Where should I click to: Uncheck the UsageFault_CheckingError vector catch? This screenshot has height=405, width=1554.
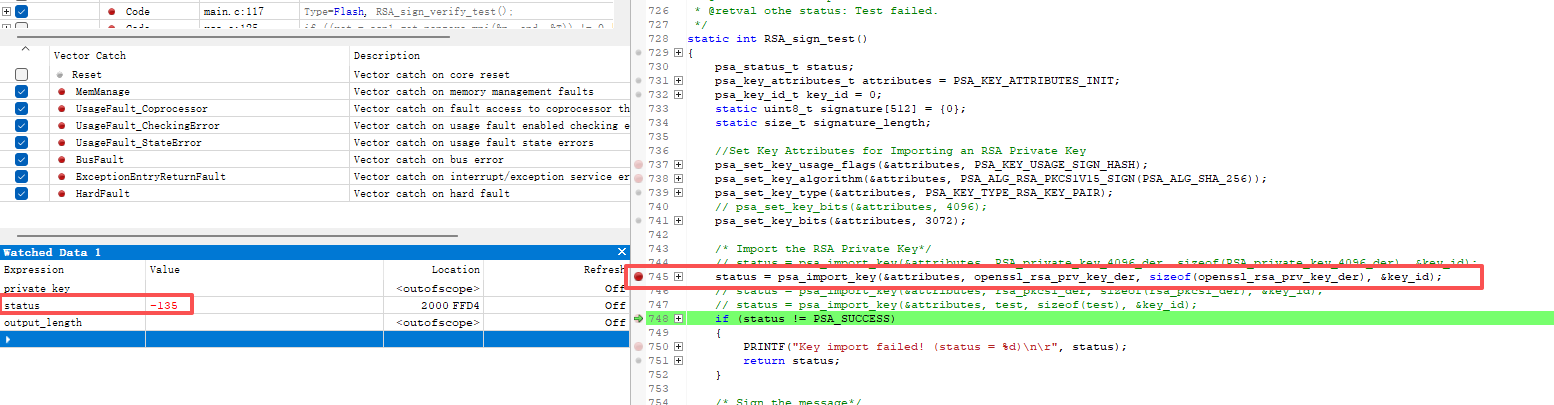[22, 125]
